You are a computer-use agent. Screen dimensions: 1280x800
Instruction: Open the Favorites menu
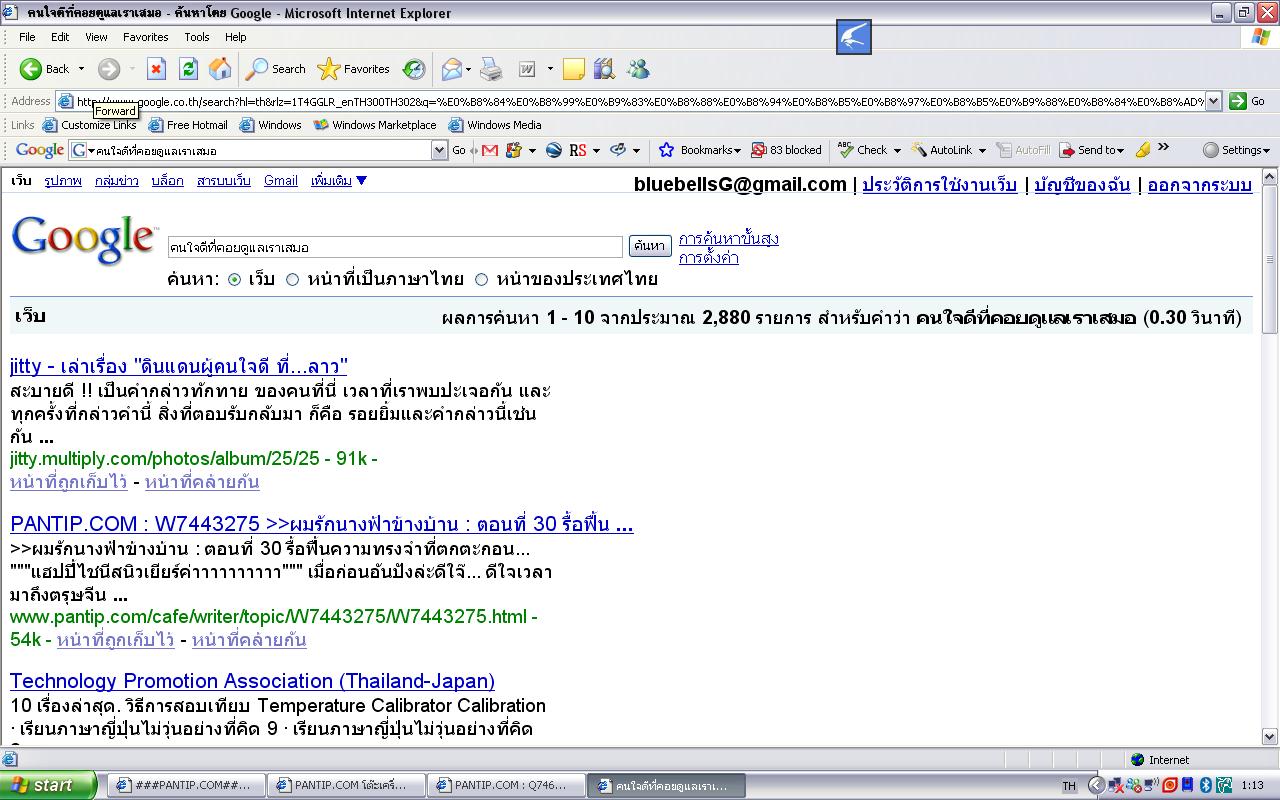point(146,37)
